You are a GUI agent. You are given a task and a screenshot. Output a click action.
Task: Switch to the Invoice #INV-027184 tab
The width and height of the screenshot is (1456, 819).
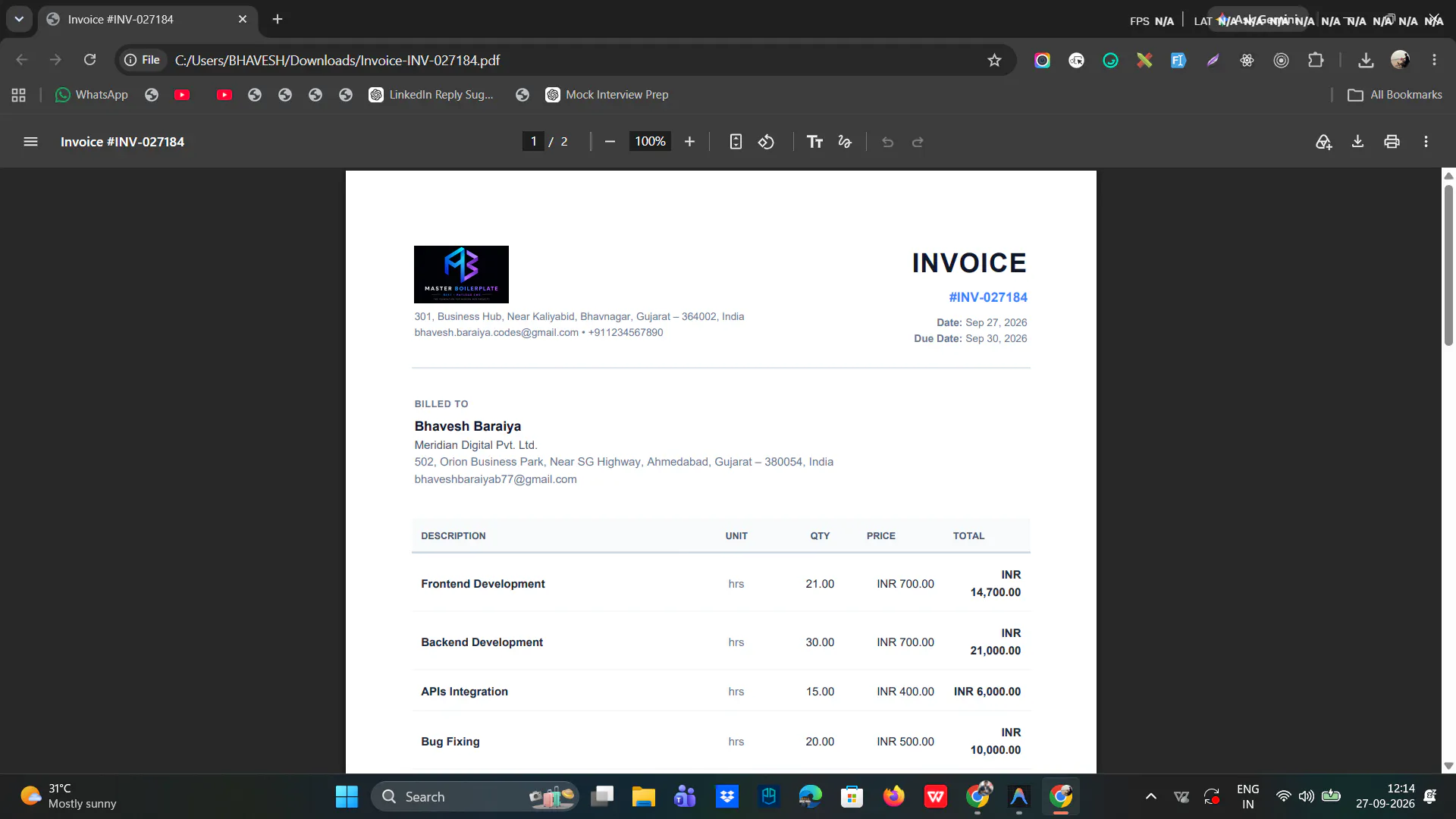[148, 19]
